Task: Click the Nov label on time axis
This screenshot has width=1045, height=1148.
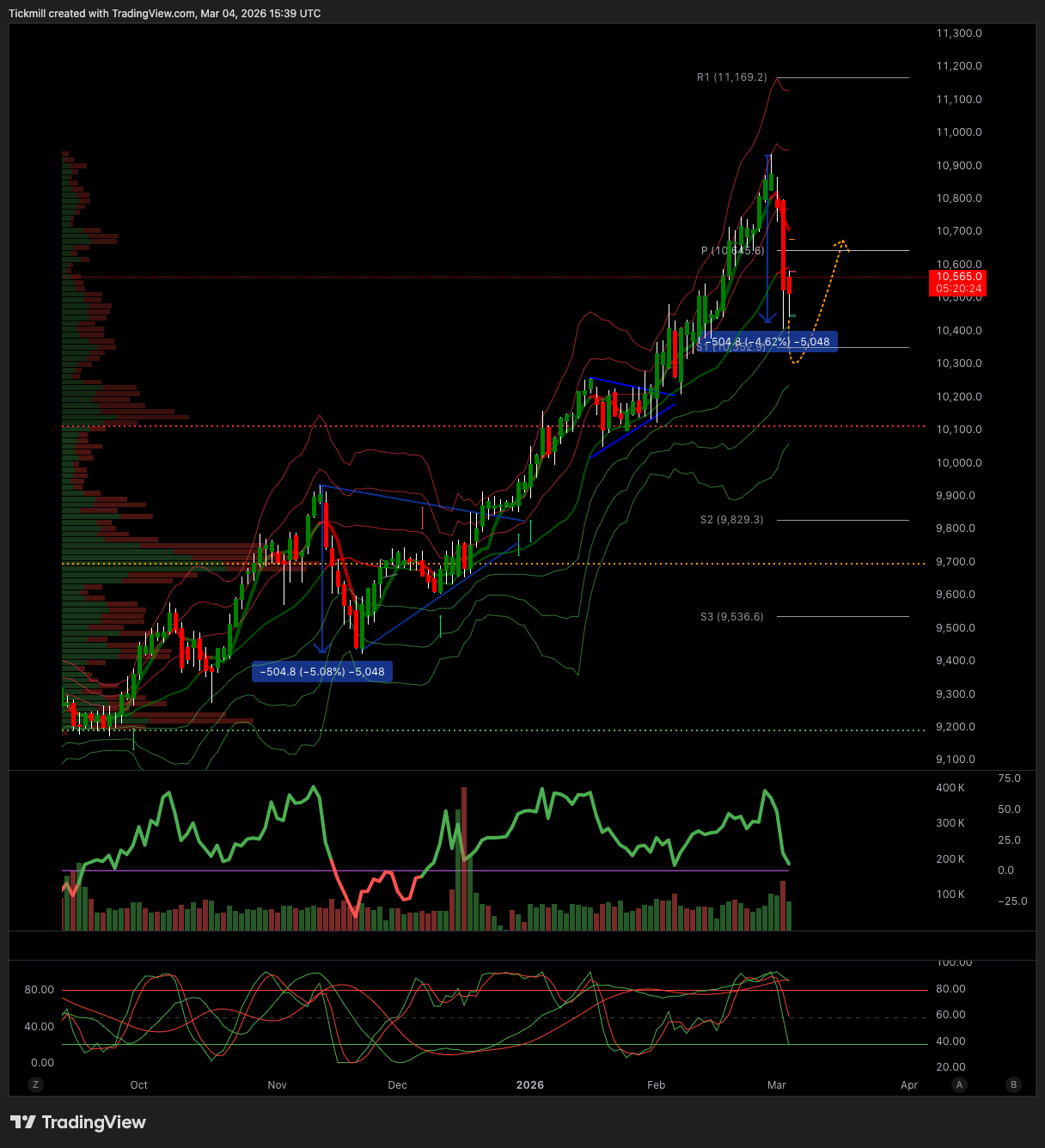Action: (277, 1085)
